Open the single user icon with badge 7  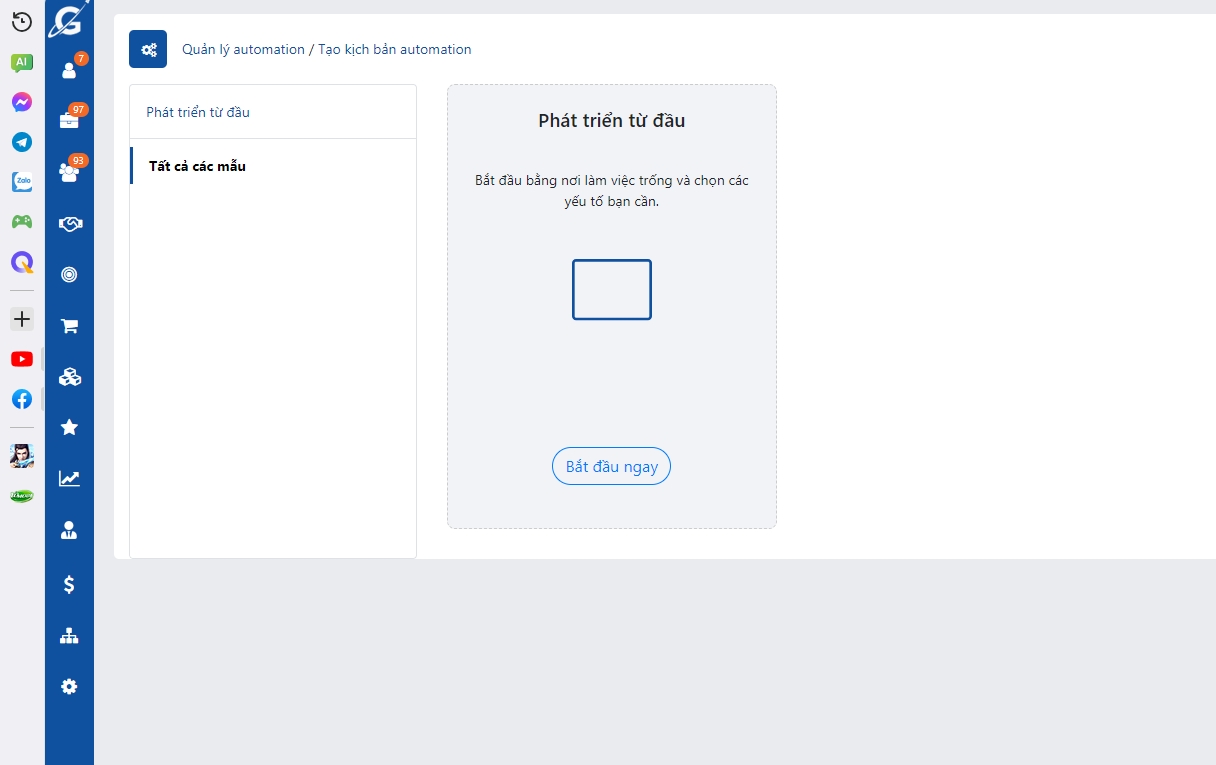(69, 70)
